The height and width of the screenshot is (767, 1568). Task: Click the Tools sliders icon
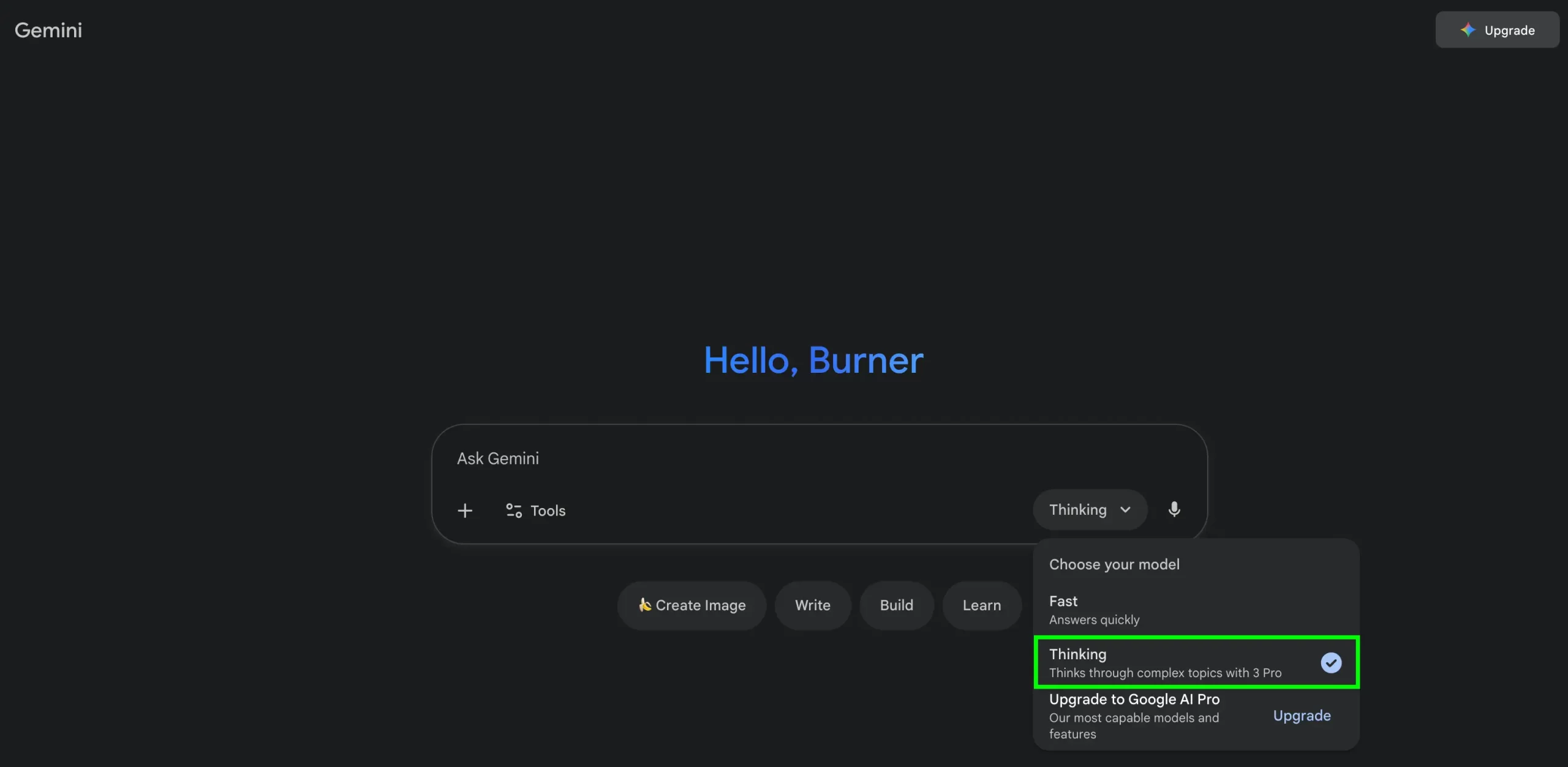click(513, 511)
